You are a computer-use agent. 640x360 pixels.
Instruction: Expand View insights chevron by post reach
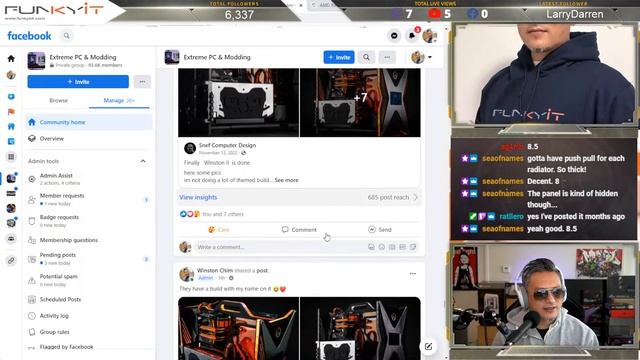416,197
